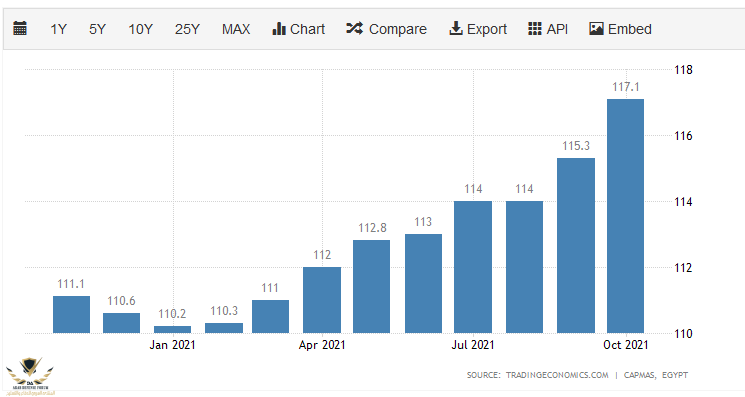Screen dimensions: 745x397
Task: Open the API access option
Action: pos(548,29)
